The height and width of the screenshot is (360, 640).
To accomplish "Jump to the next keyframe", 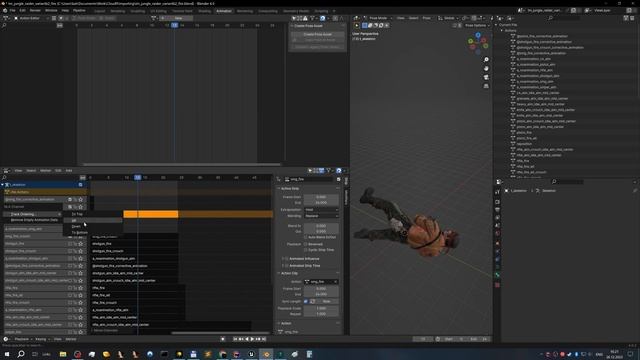I will coord(258,339).
